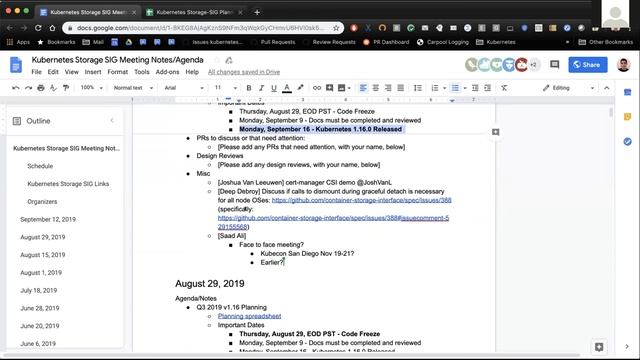This screenshot has height=360, width=640.
Task: Set Right align
Action: 388,88
